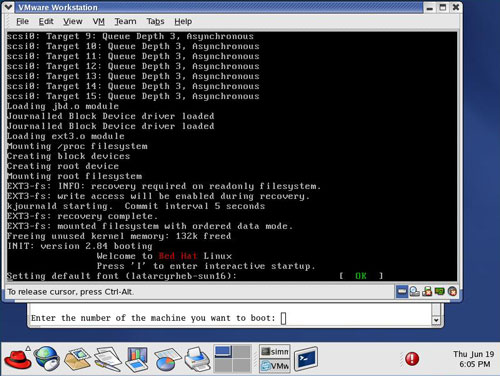
Task: Click the disconnected sound device icon
Action: click(452, 292)
